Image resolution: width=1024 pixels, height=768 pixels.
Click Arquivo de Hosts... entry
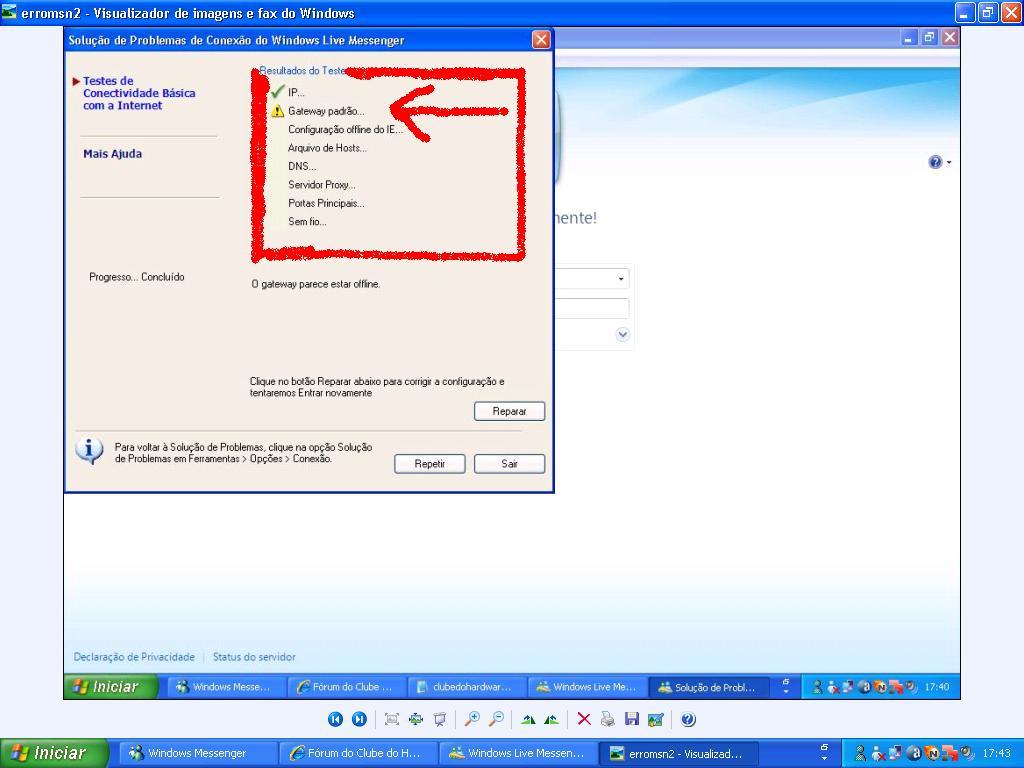pyautogui.click(x=327, y=148)
